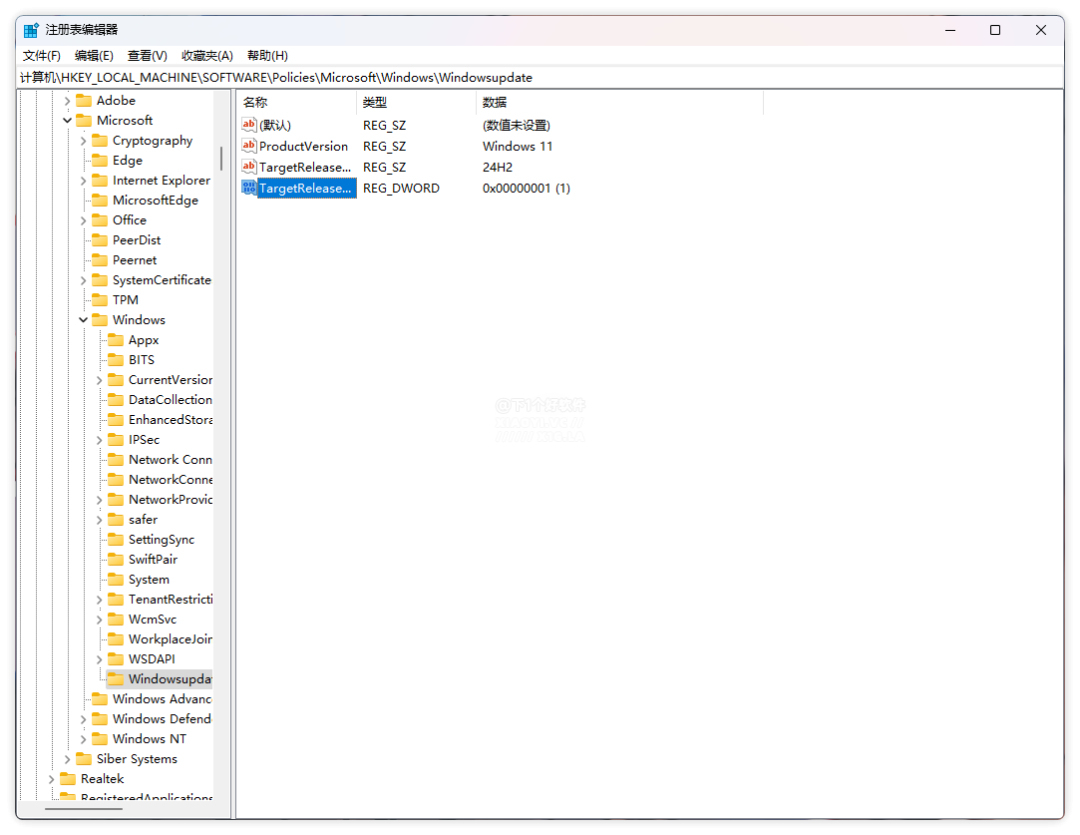The width and height of the screenshot is (1080, 835).
Task: Expand the Windows Defender key
Action: point(83,720)
